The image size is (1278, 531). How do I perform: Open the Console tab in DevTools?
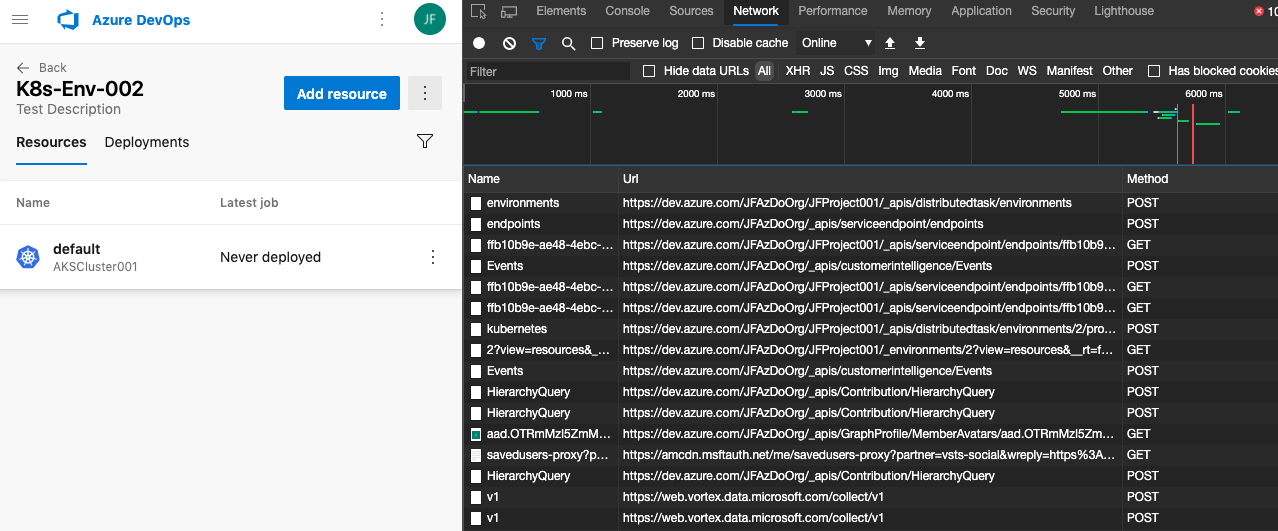tap(627, 11)
